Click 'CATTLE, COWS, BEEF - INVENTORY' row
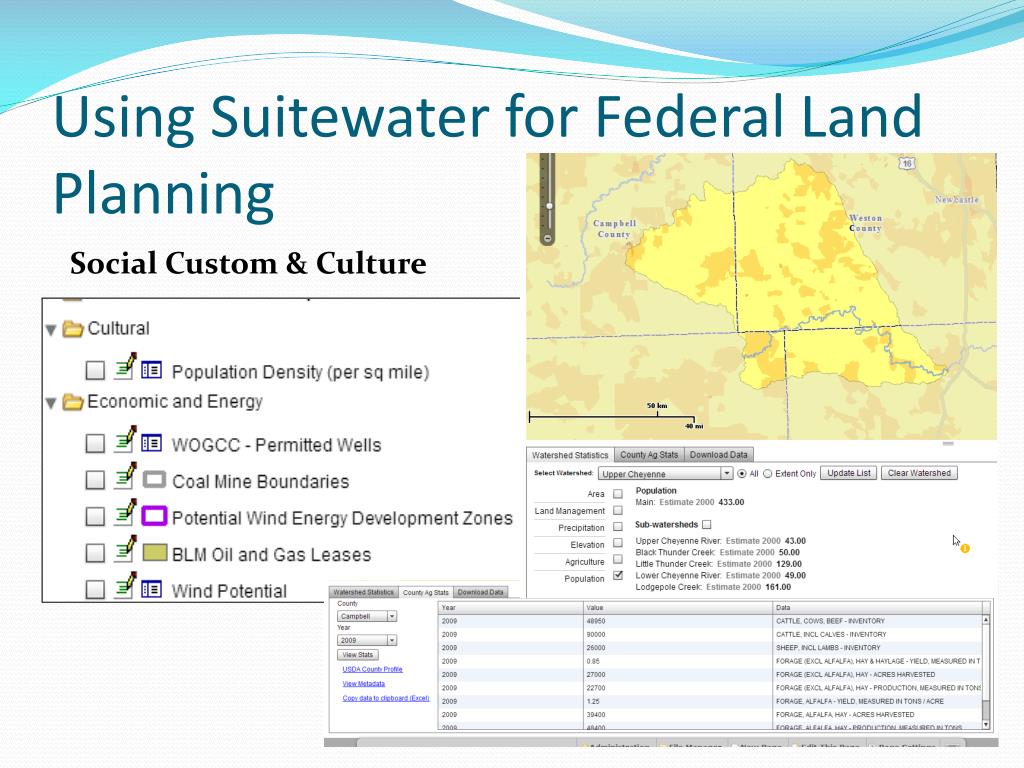1024x768 pixels. (711, 621)
